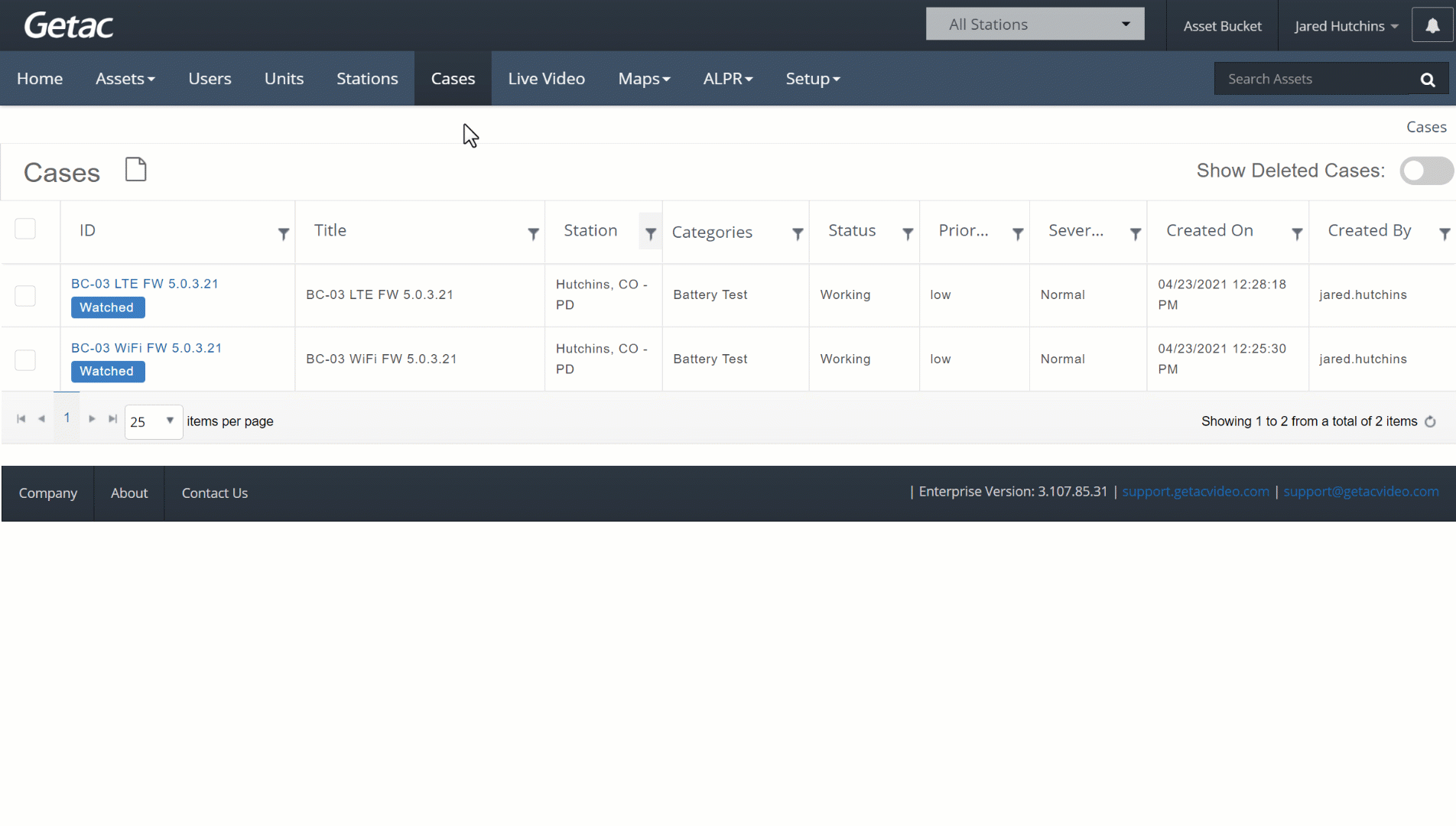Open case BC-03 LTE FW 5.0.3.21 link
Image resolution: width=1456 pixels, height=826 pixels.
click(145, 284)
